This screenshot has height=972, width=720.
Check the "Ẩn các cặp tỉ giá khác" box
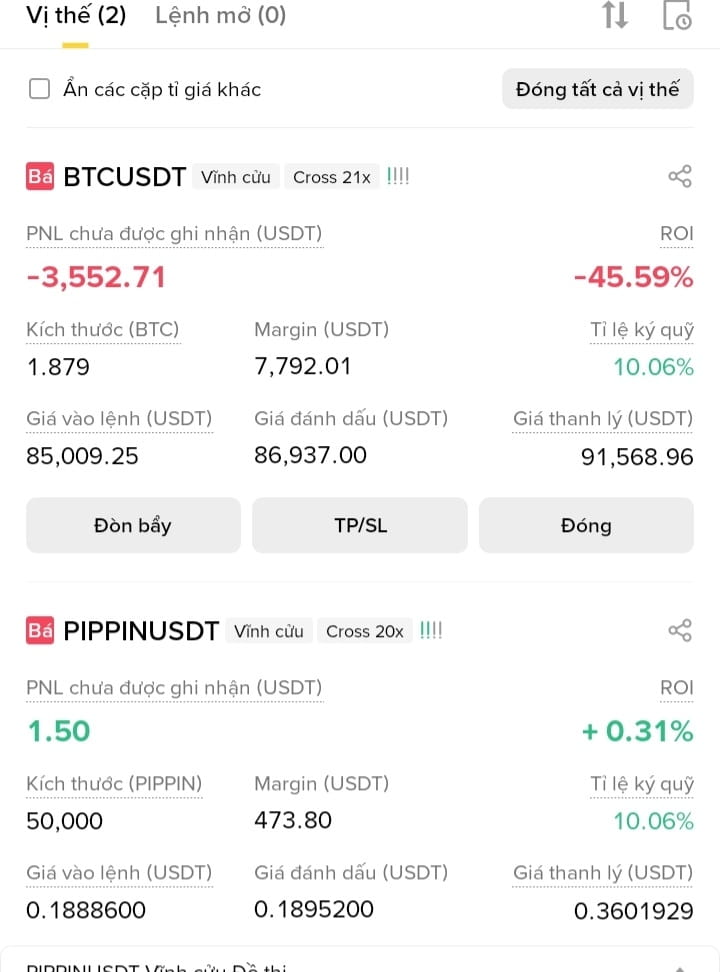click(x=40, y=89)
